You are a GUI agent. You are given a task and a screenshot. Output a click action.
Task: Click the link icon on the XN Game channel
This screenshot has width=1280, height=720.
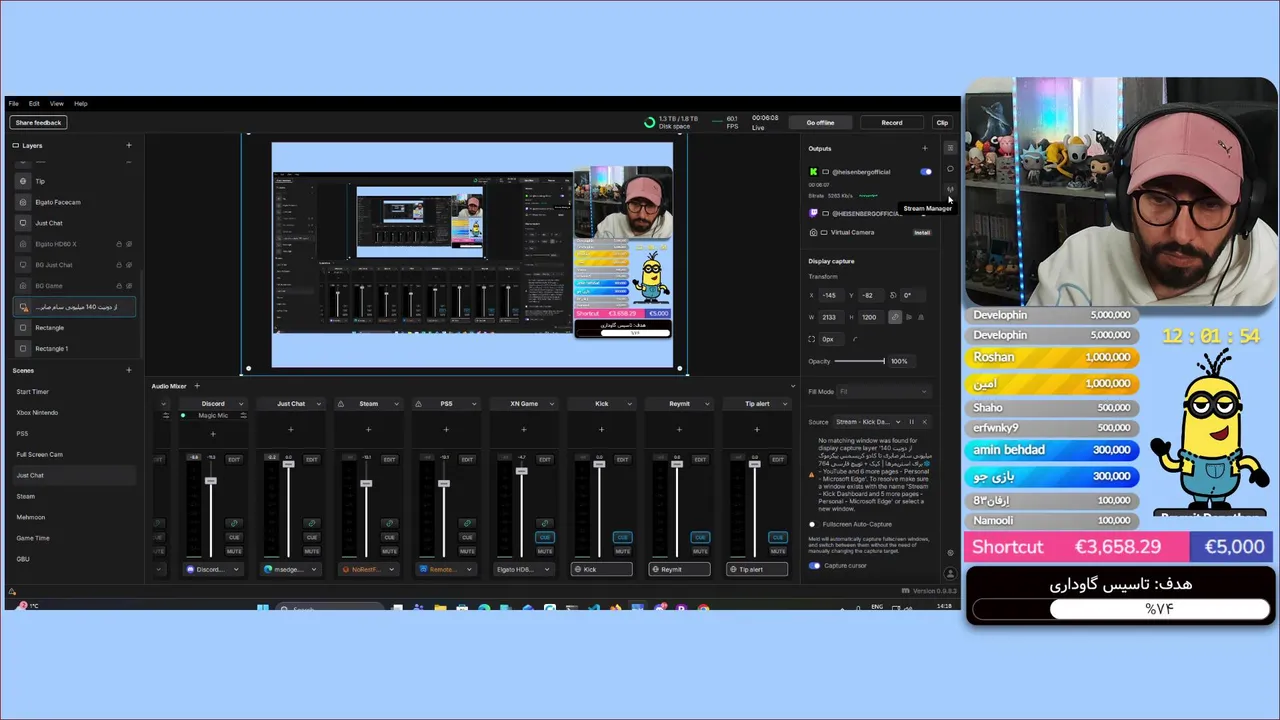tap(545, 523)
